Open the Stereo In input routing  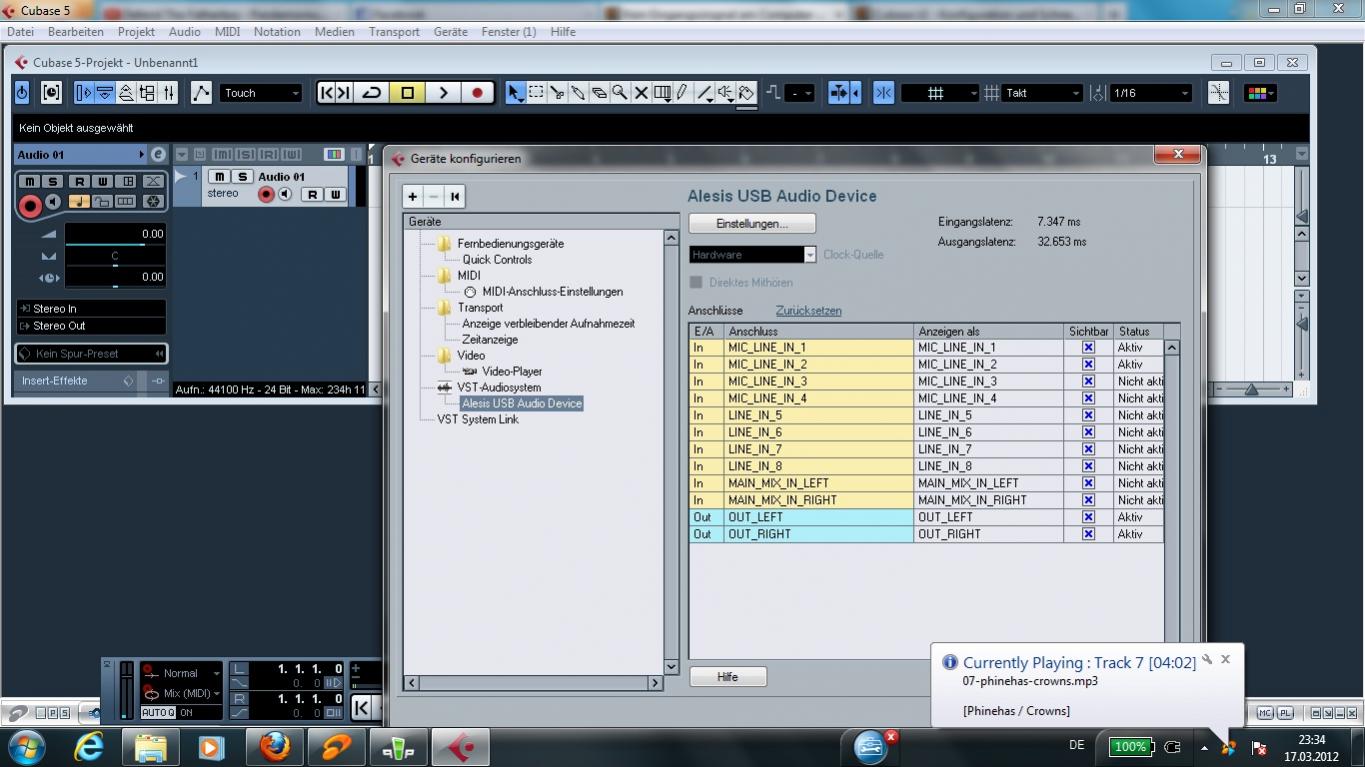(x=91, y=309)
